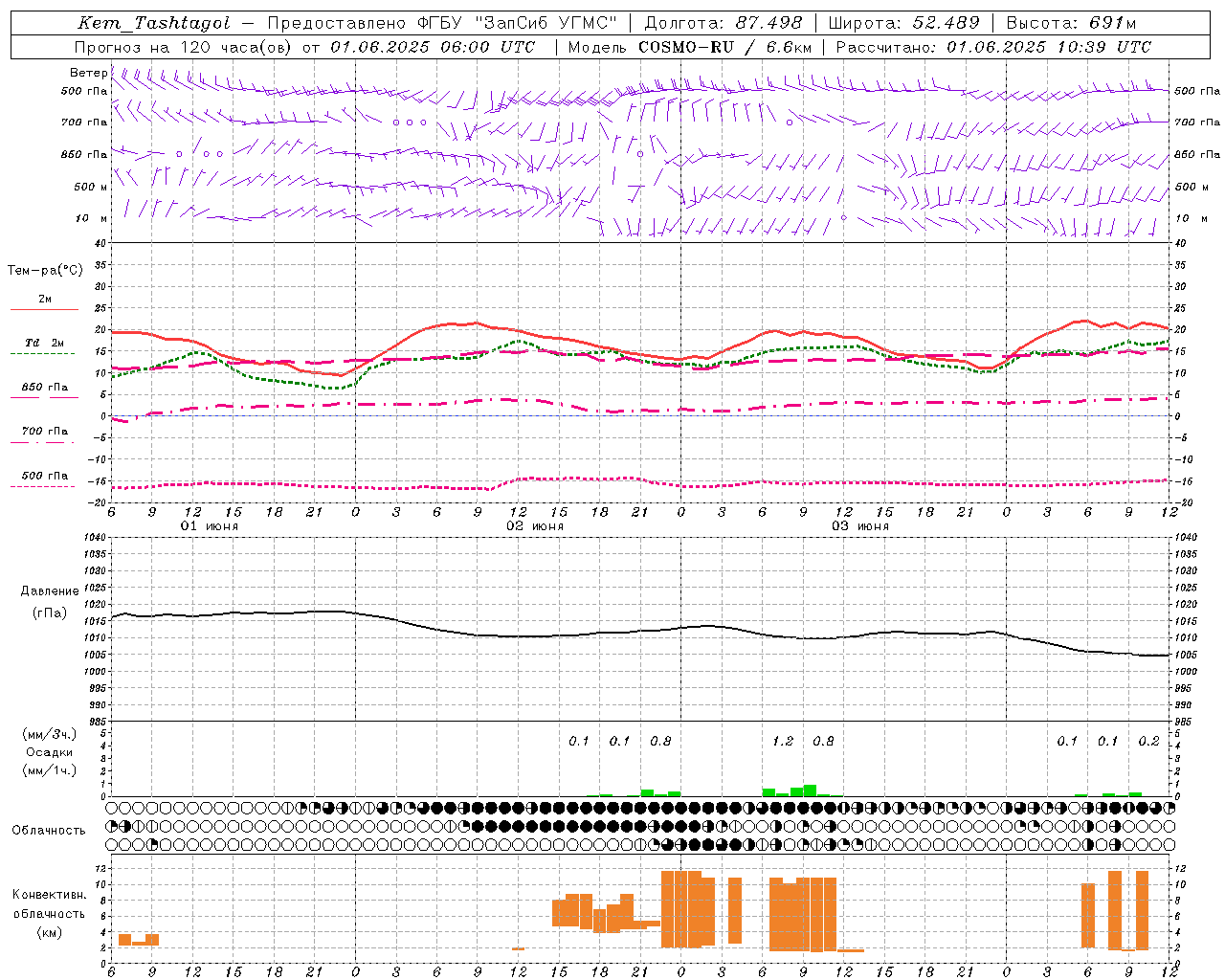Select the "Долгота: 87.498" header field
The height and width of the screenshot is (980, 1225).
pyautogui.click(x=724, y=23)
